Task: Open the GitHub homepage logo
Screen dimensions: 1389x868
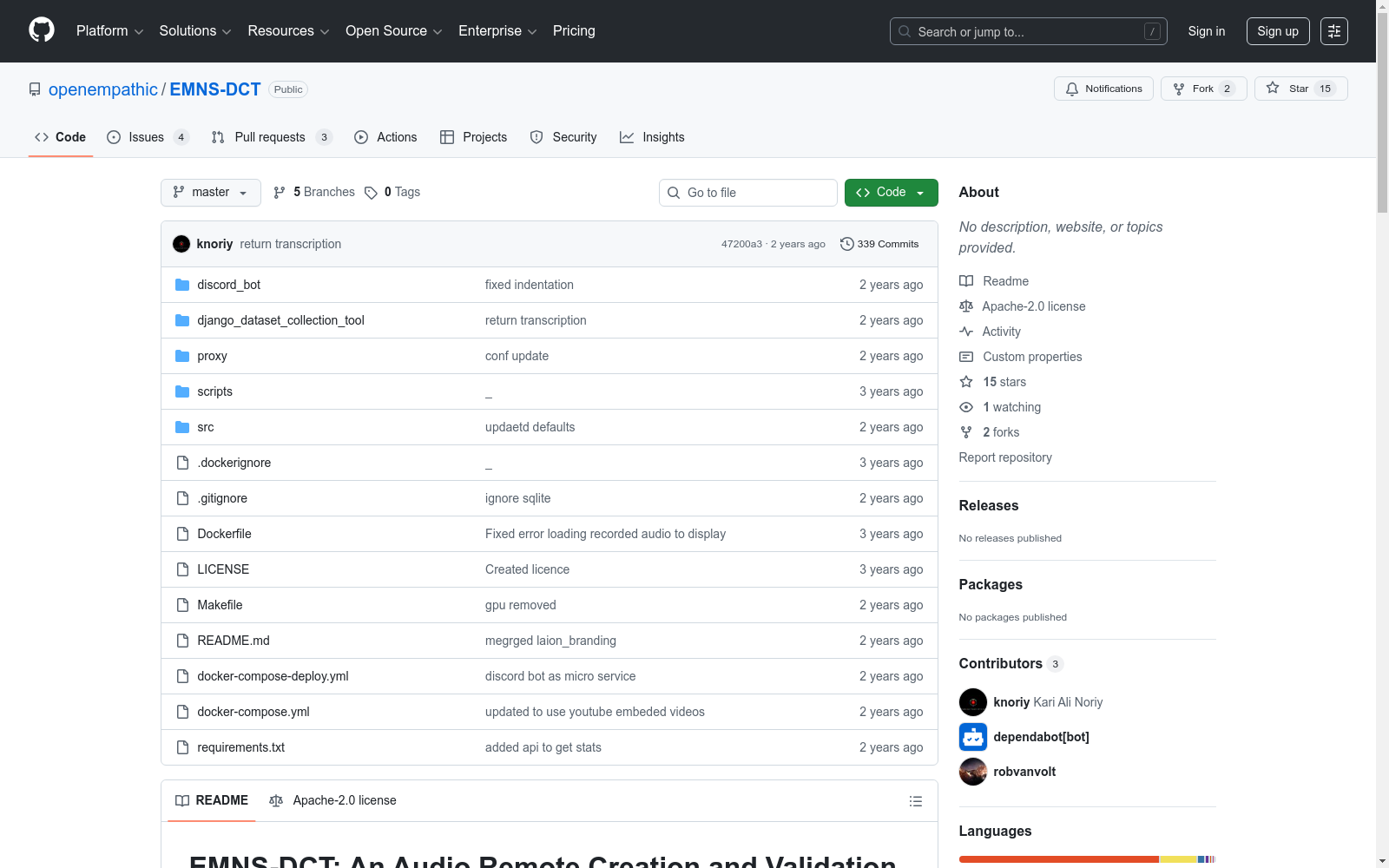Action: [42, 30]
